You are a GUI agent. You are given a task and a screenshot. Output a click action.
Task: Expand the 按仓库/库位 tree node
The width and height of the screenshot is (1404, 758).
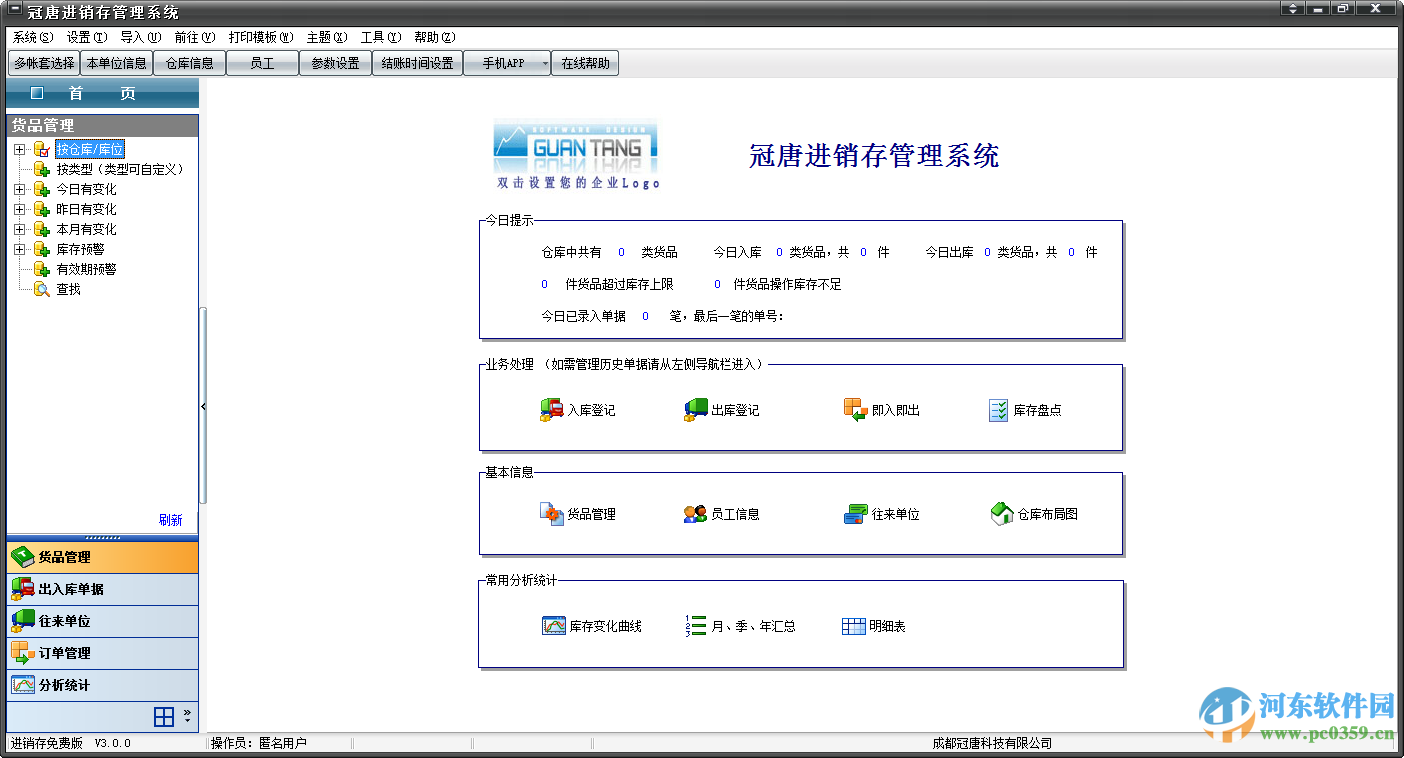point(19,149)
